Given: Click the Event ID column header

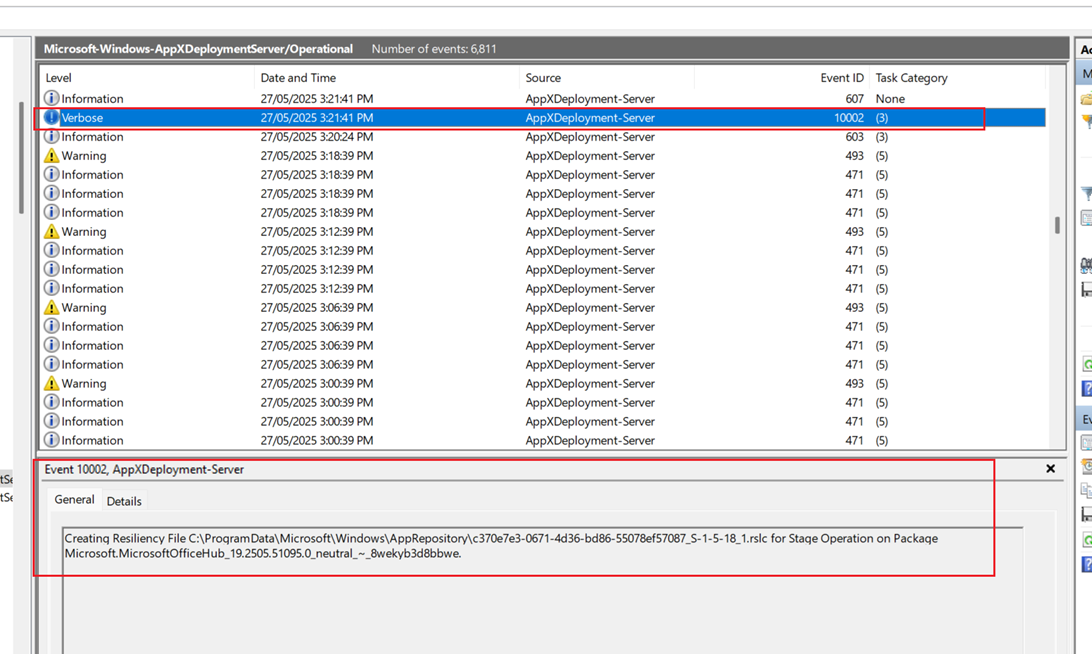Looking at the screenshot, I should (x=842, y=78).
